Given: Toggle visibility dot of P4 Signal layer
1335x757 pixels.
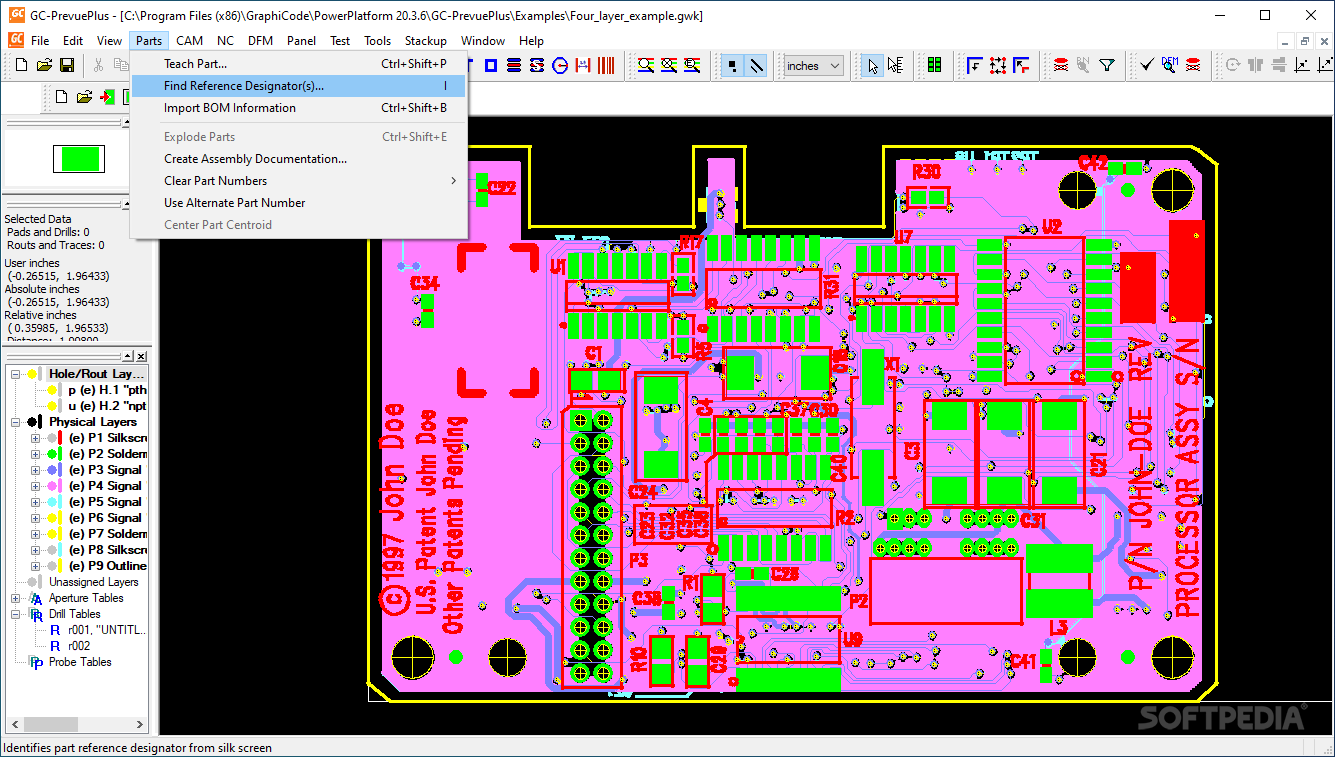Looking at the screenshot, I should point(52,486).
